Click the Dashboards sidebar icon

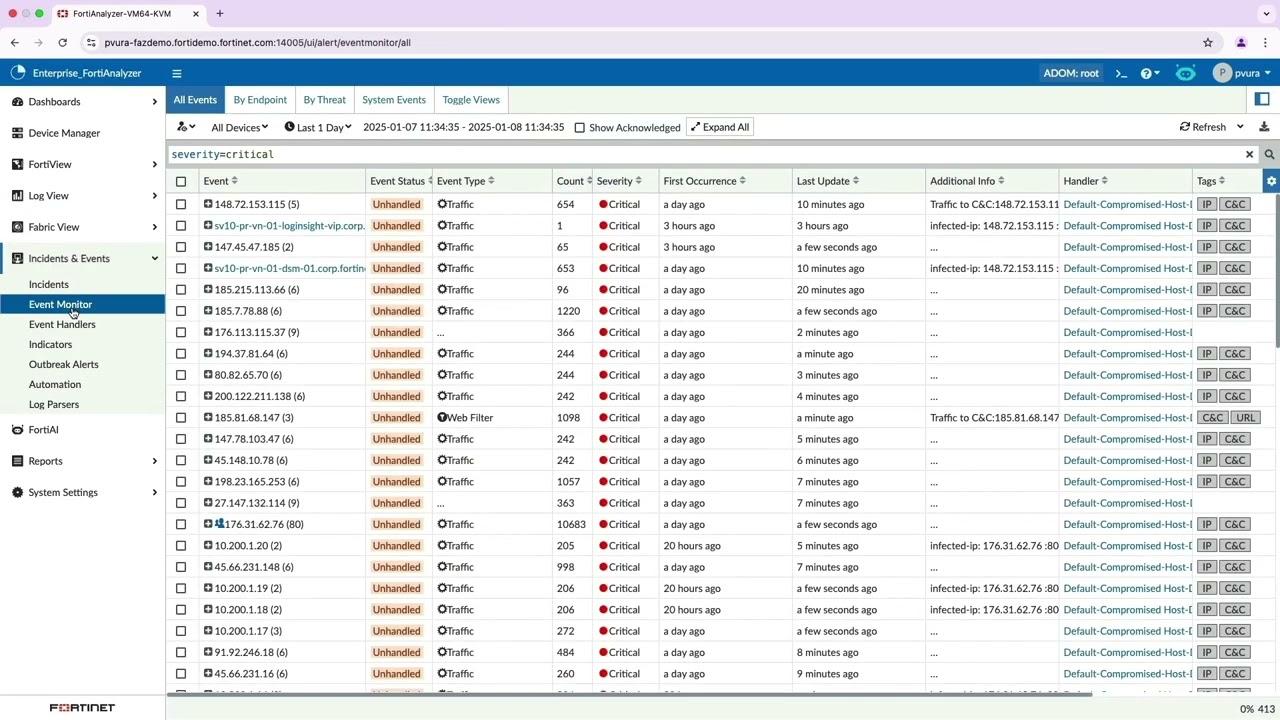pyautogui.click(x=17, y=102)
